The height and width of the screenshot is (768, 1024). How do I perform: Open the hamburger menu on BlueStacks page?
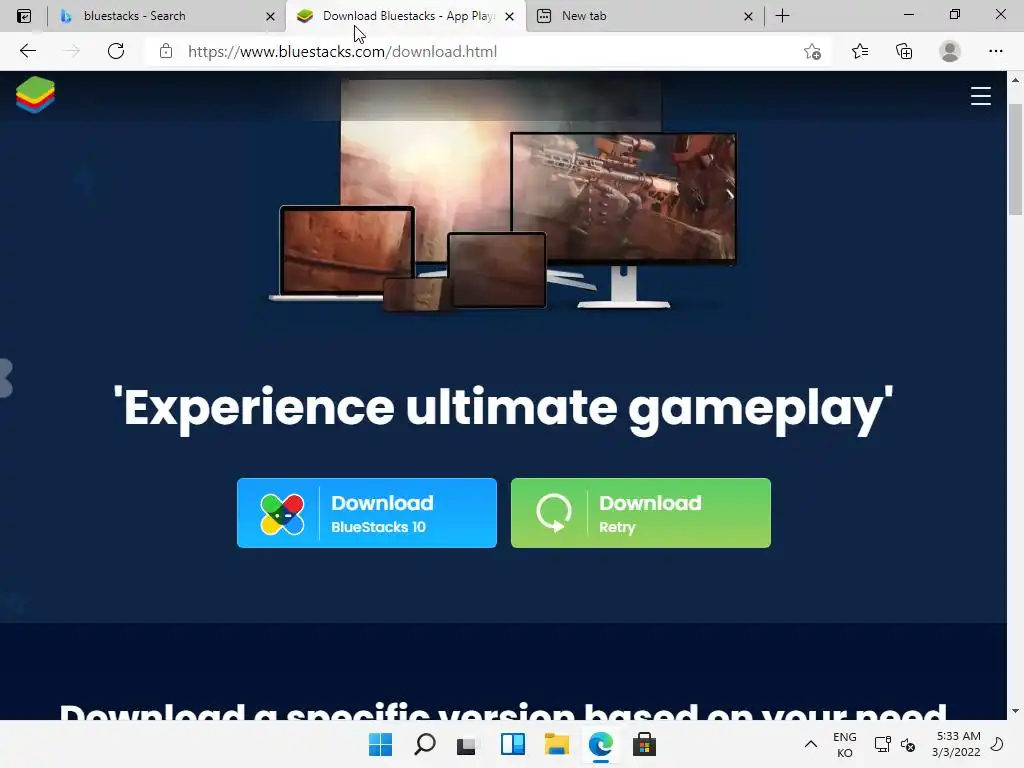[x=980, y=96]
